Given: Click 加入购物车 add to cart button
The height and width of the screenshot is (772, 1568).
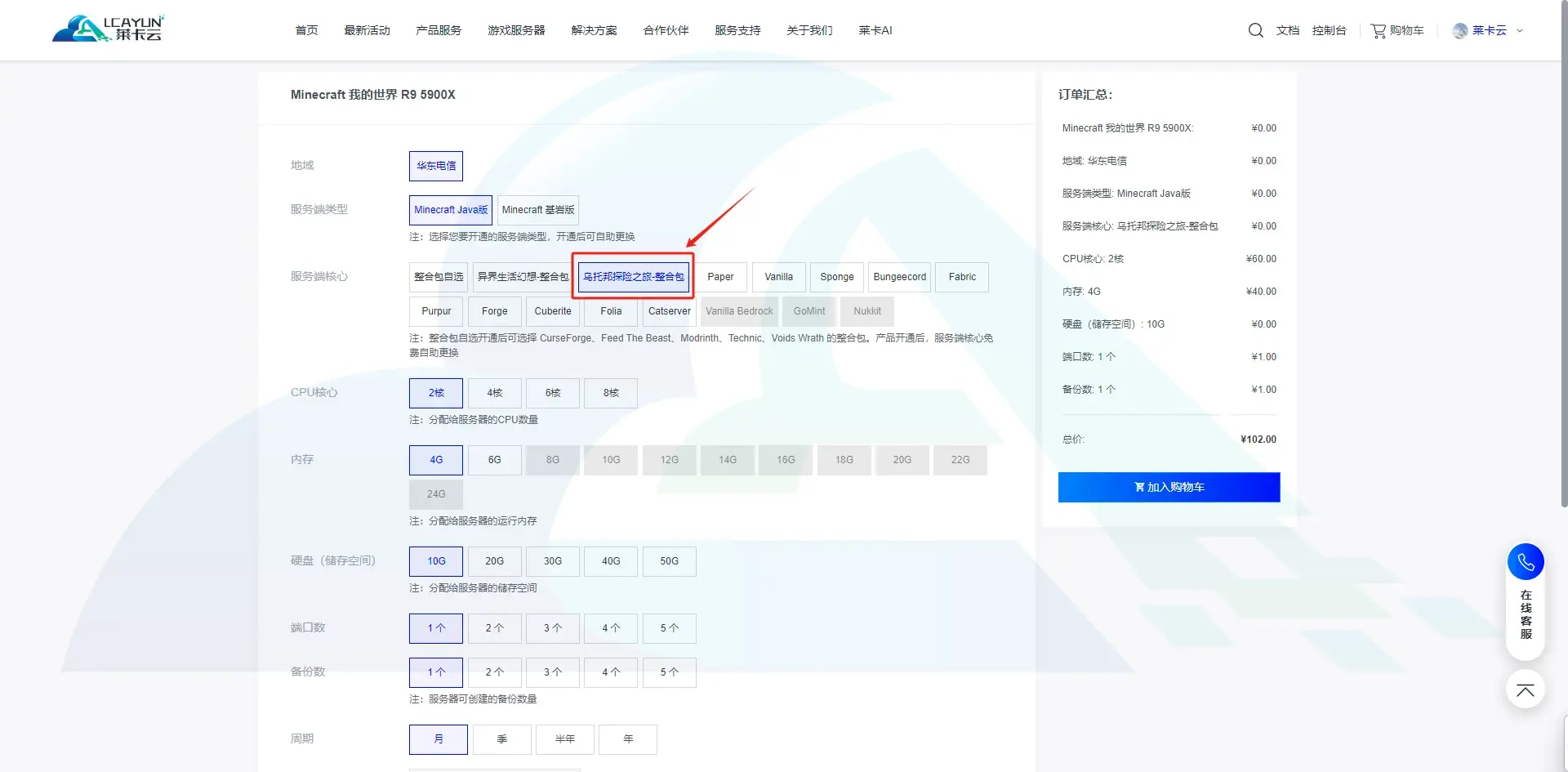Looking at the screenshot, I should [1169, 487].
